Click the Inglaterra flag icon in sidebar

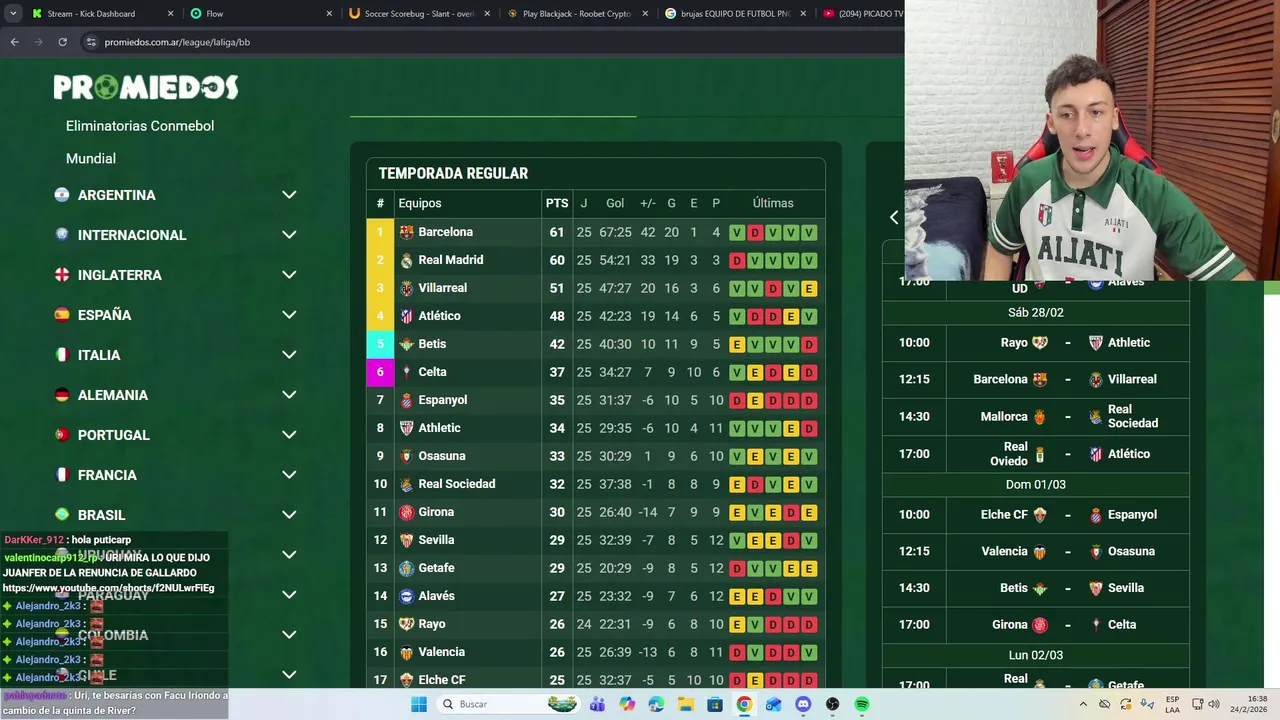(62, 275)
